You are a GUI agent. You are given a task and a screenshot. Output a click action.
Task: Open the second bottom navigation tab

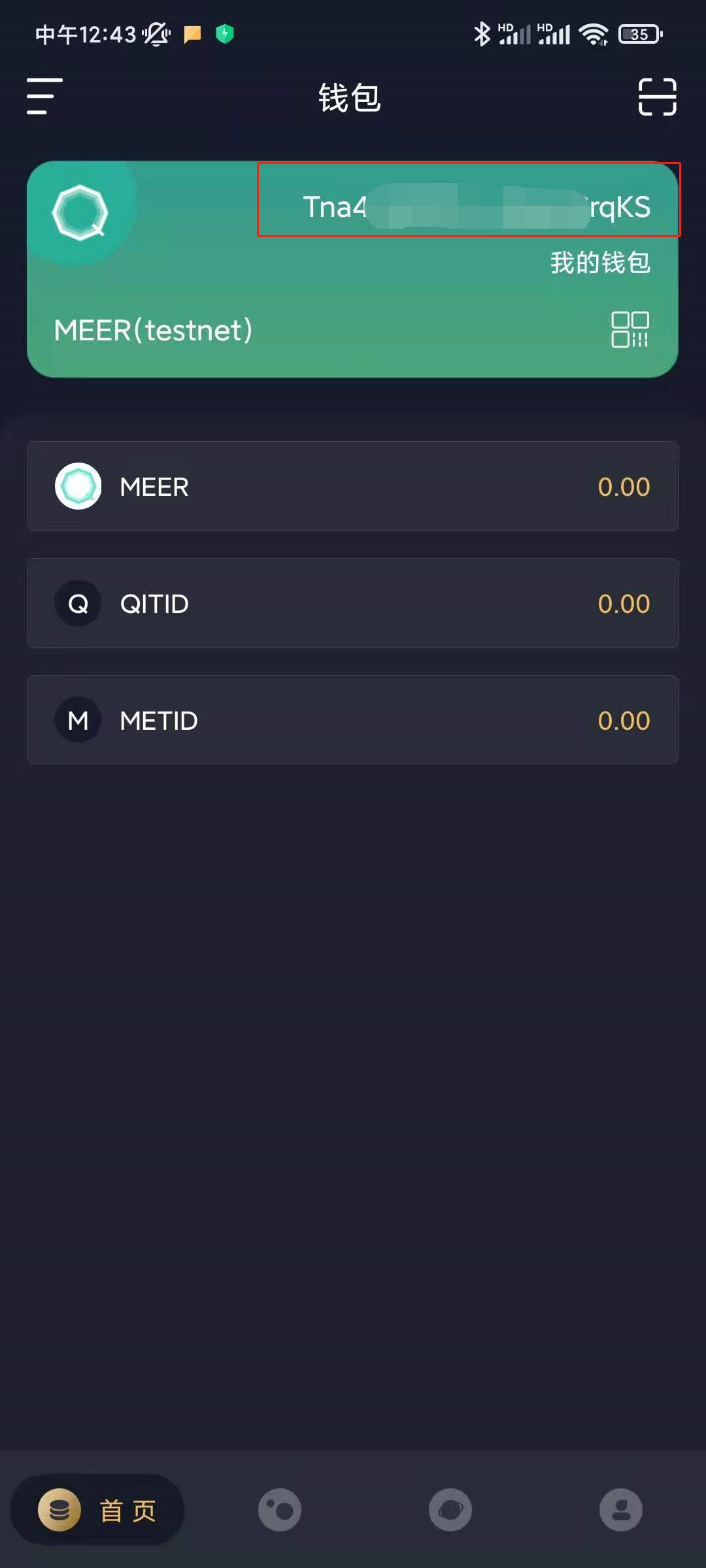pos(280,1510)
